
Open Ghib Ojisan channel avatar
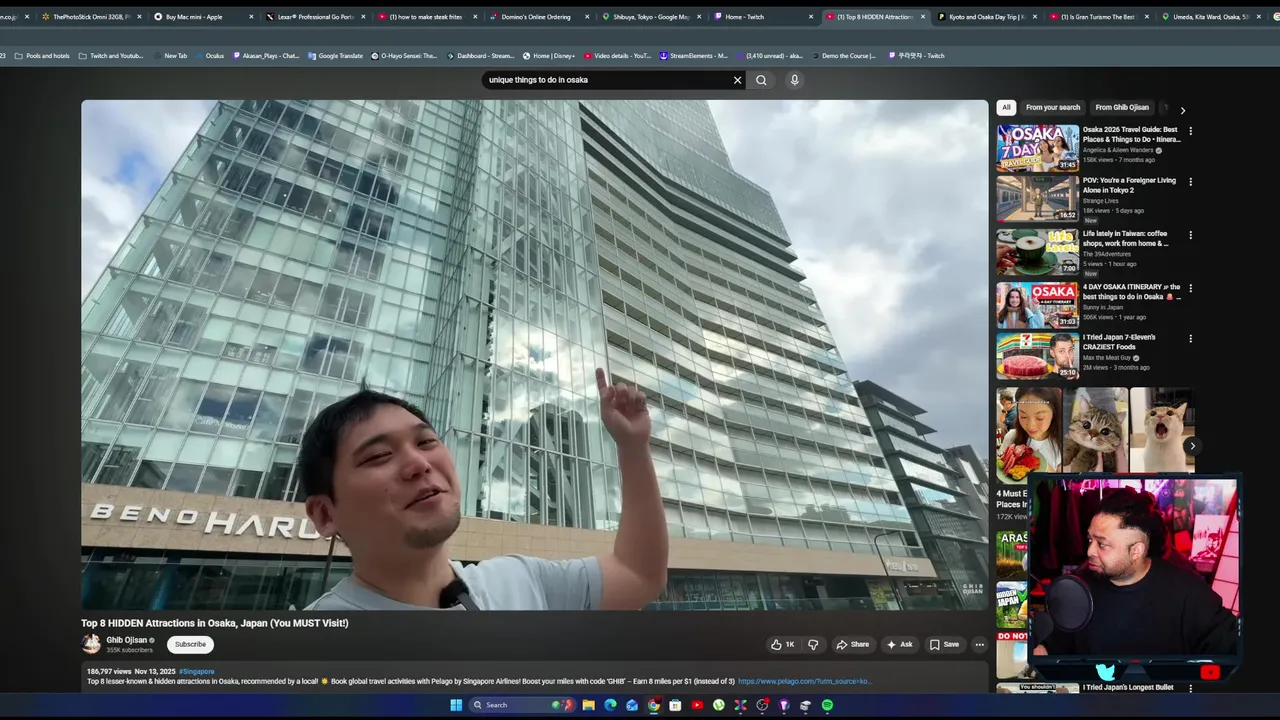(x=91, y=644)
